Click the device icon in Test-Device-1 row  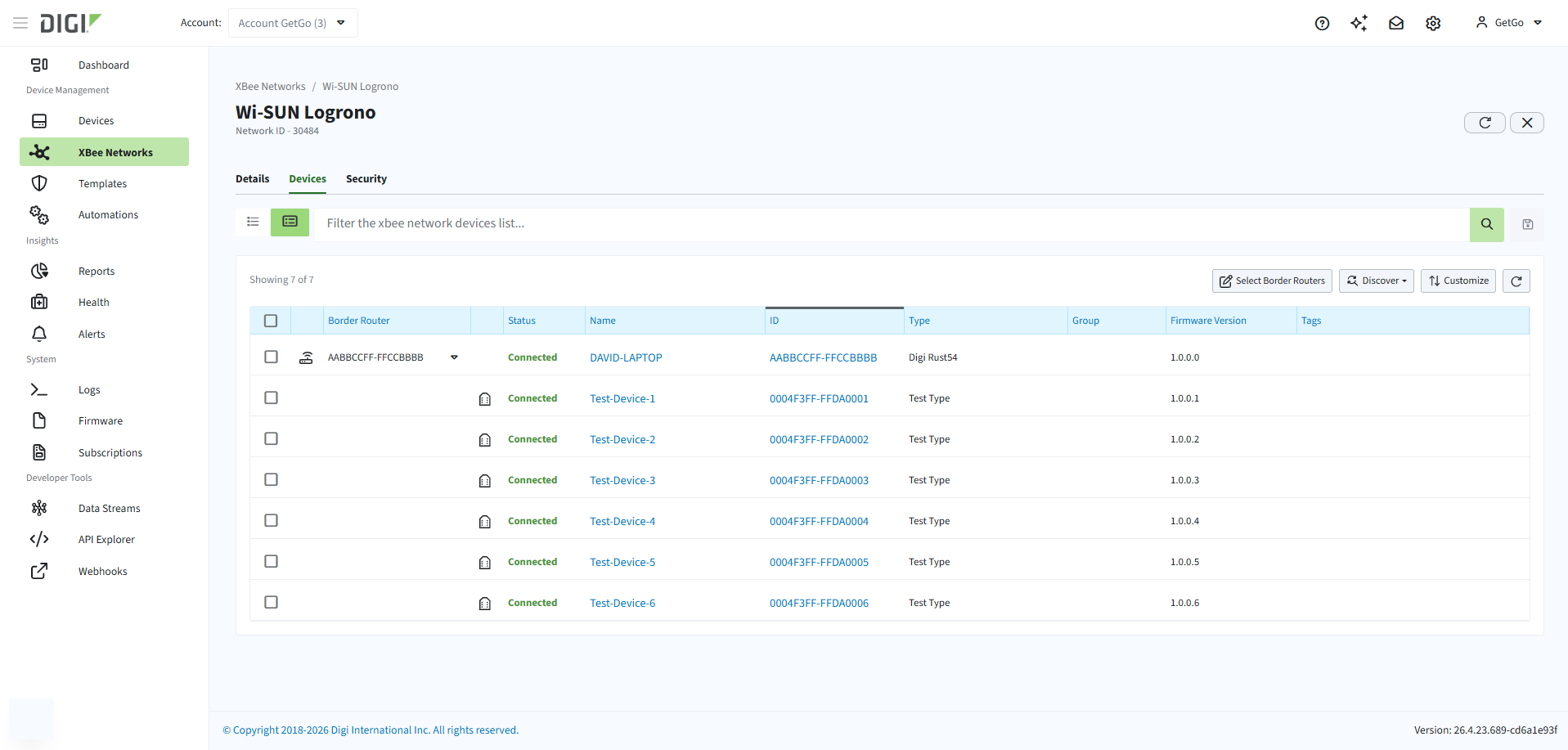485,399
